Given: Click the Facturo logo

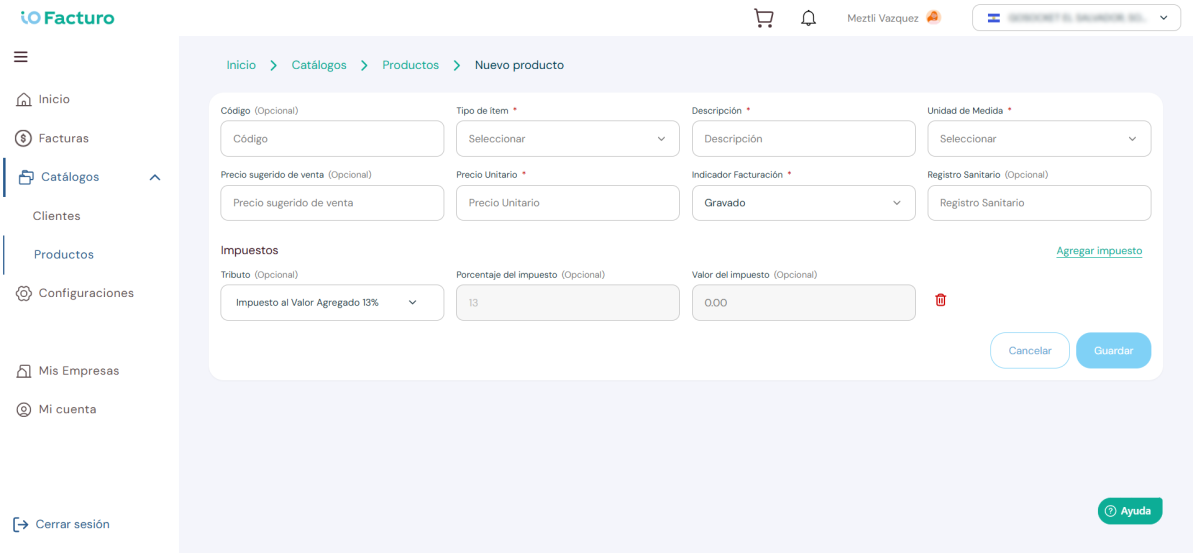Looking at the screenshot, I should (x=68, y=17).
